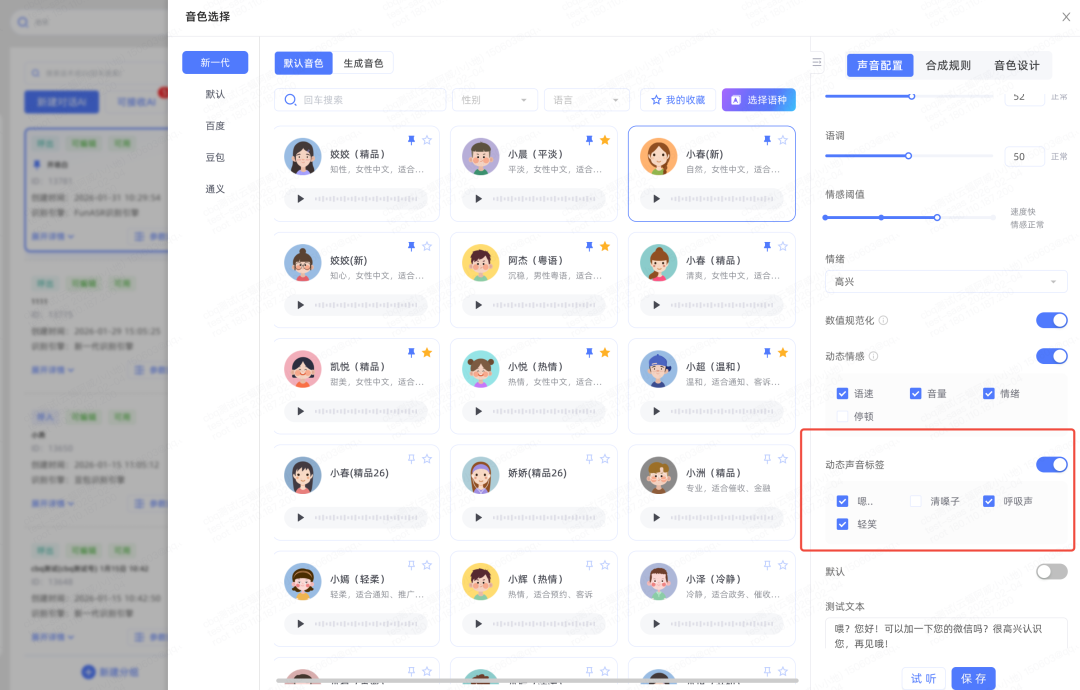Play the 小晨（平淡）voice sample
Screen dimensions: 1080x690
tap(479, 199)
